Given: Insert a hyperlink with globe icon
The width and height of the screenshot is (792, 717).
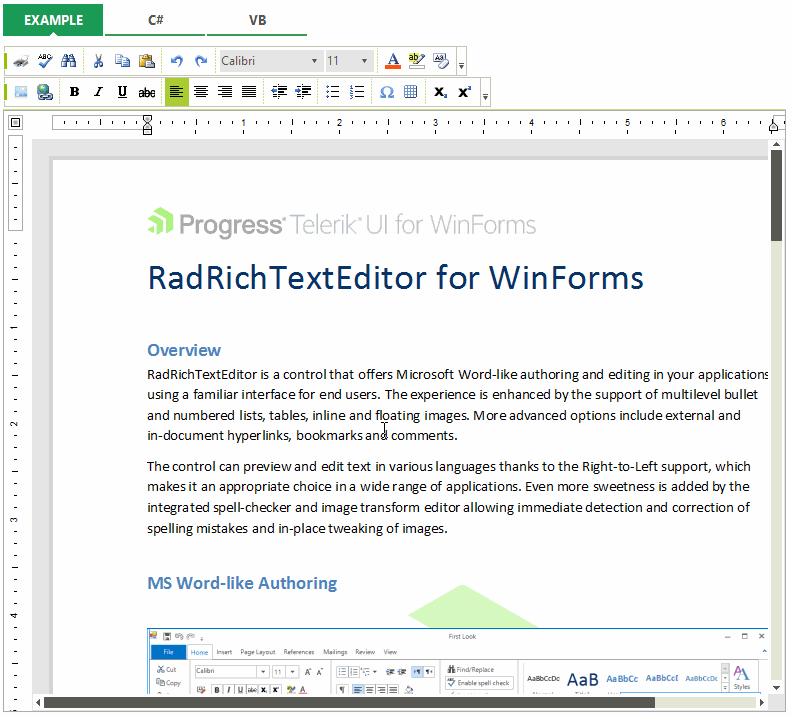Looking at the screenshot, I should coord(45,92).
